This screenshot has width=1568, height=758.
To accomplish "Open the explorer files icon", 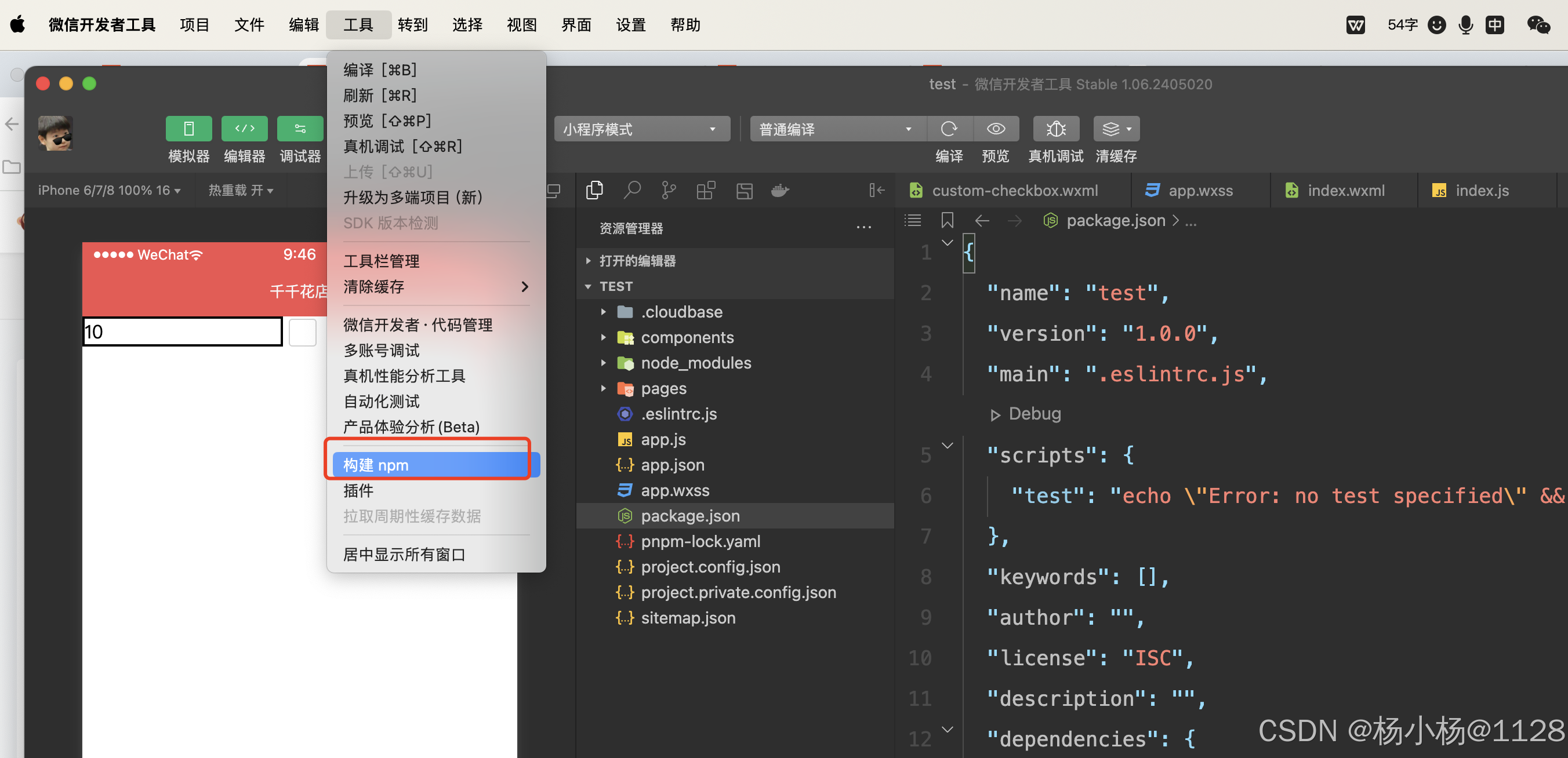I will click(x=595, y=191).
